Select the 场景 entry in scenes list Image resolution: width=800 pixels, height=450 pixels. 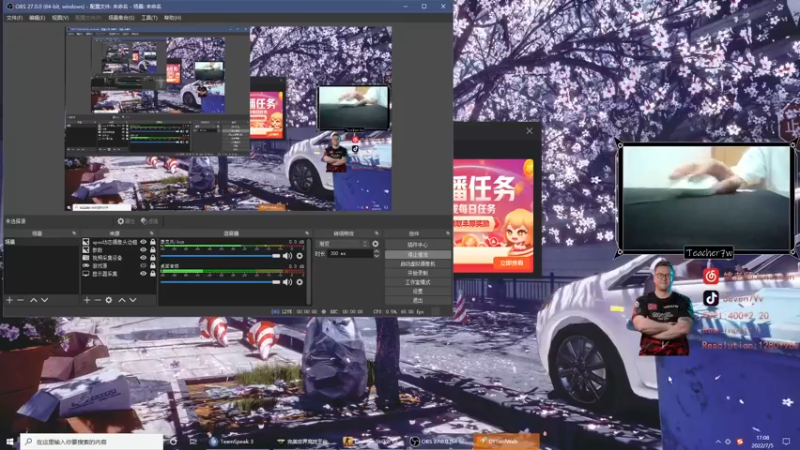[41, 242]
